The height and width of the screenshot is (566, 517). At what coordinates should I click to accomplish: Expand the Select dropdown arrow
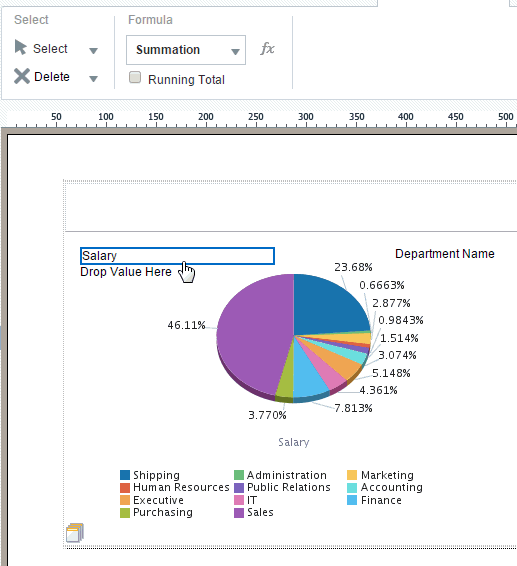94,51
